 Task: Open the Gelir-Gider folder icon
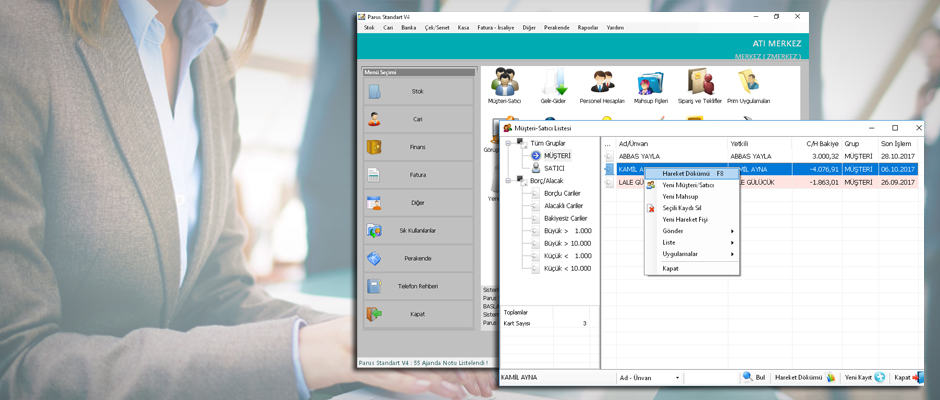click(553, 85)
